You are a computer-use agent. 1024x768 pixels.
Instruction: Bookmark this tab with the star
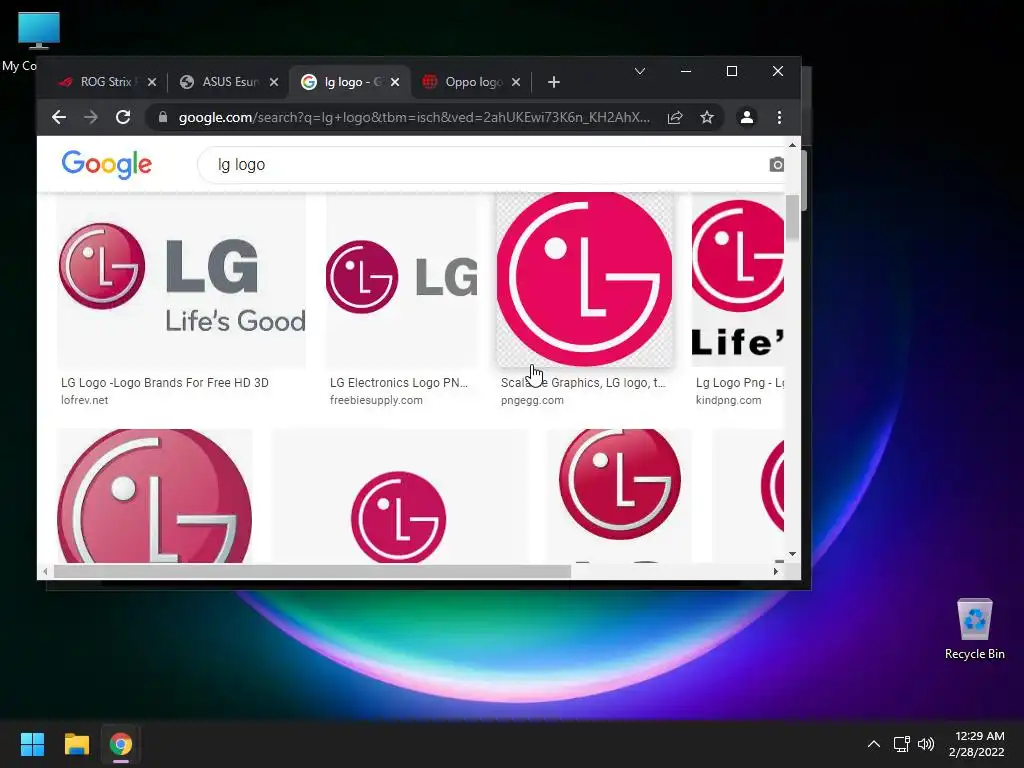tap(707, 118)
